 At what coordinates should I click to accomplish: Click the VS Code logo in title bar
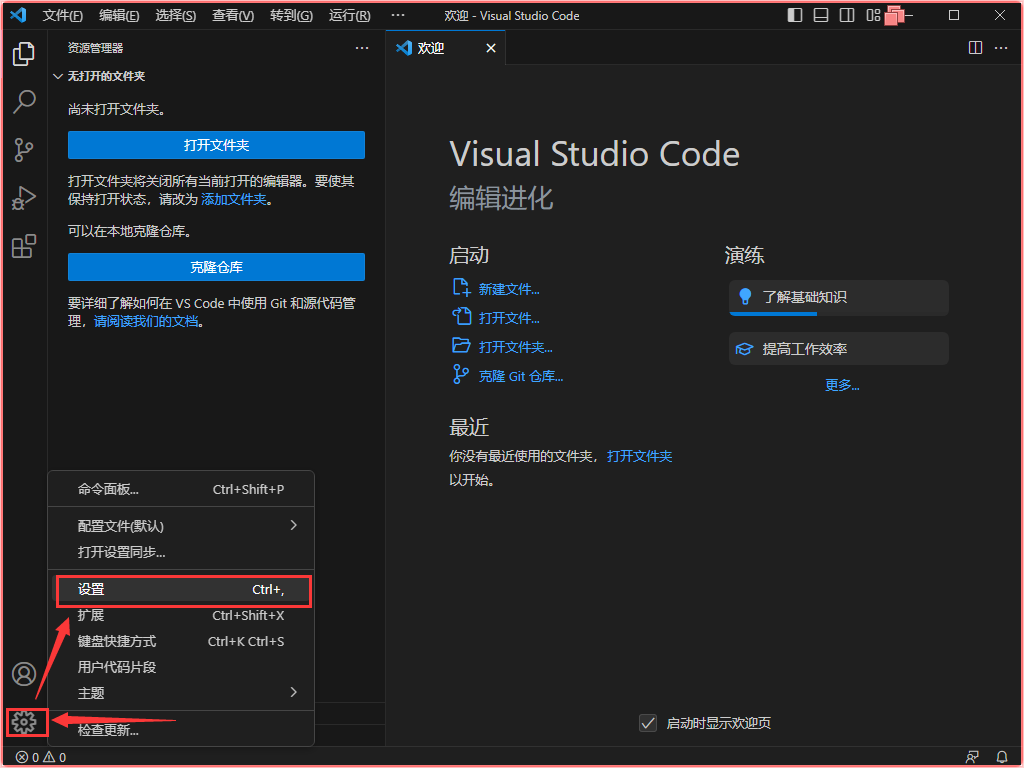pyautogui.click(x=18, y=15)
